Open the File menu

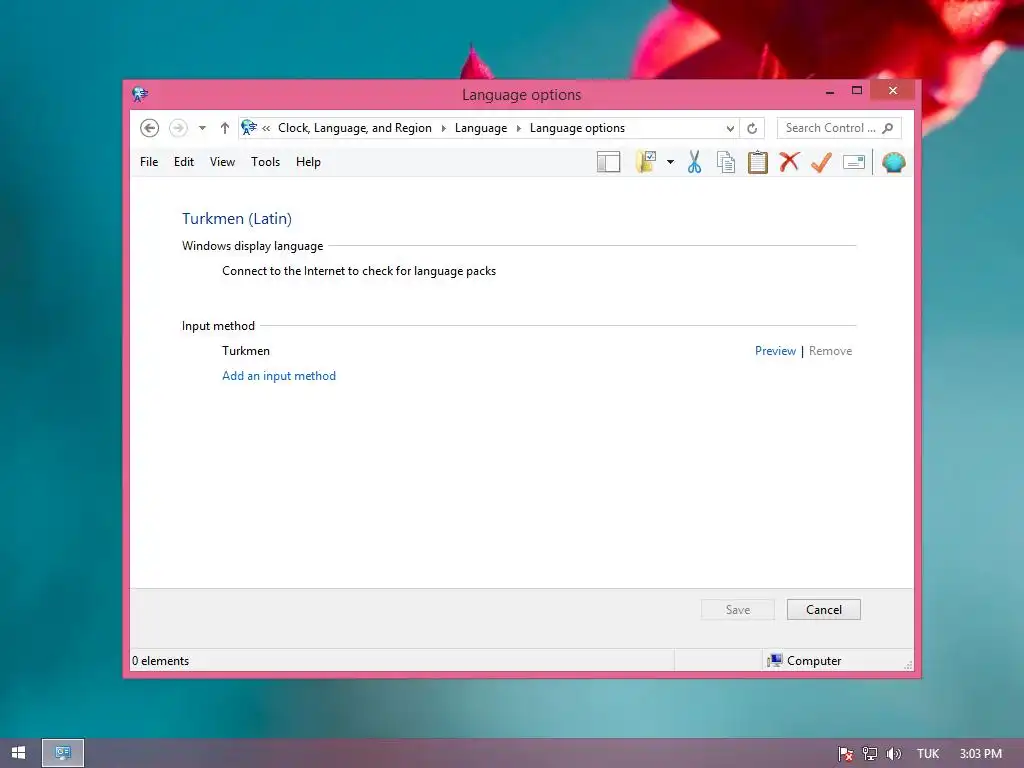click(149, 162)
